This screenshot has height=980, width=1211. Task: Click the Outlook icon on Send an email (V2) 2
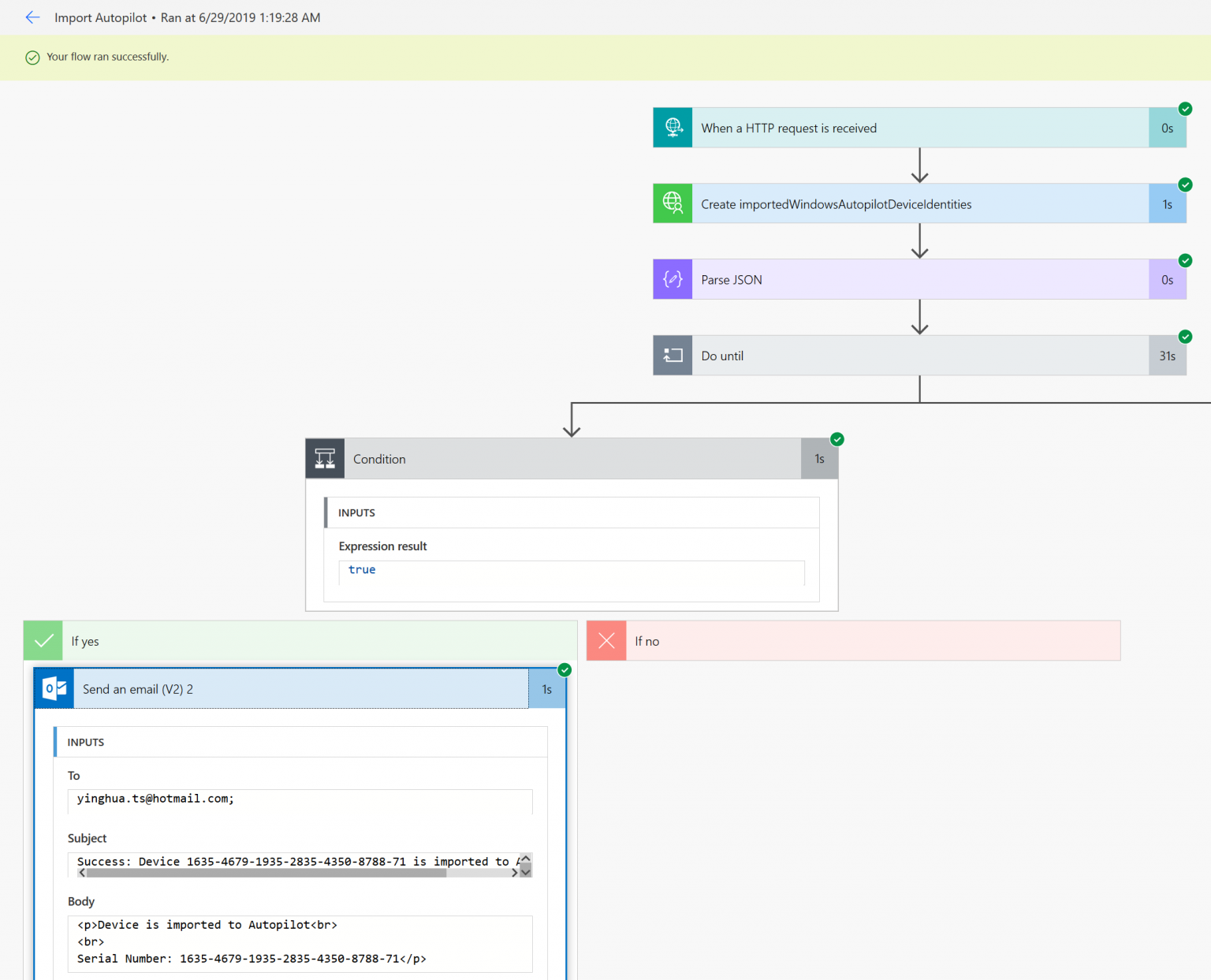(53, 687)
